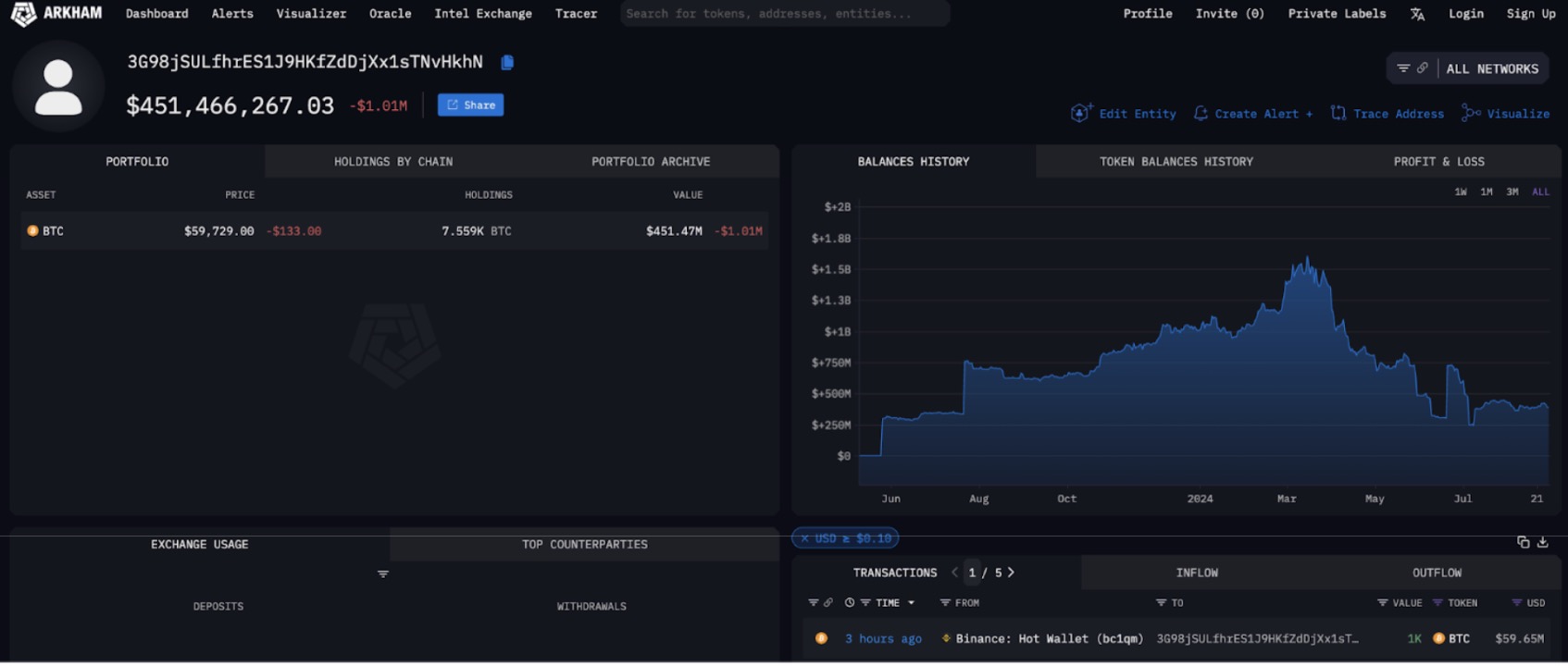Open Intel Exchange

click(483, 14)
